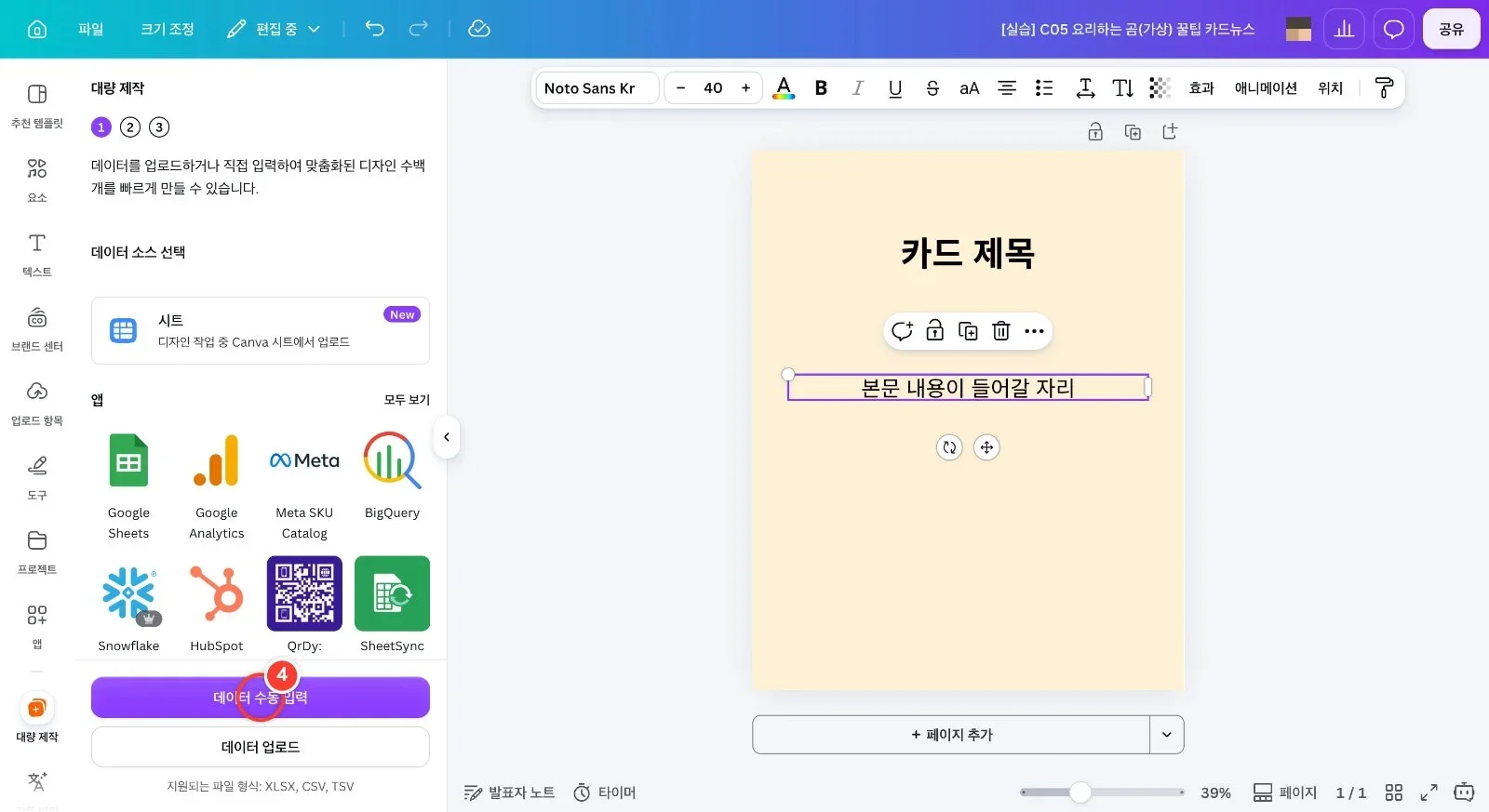Click the 데이터 업로드 button

point(261,747)
